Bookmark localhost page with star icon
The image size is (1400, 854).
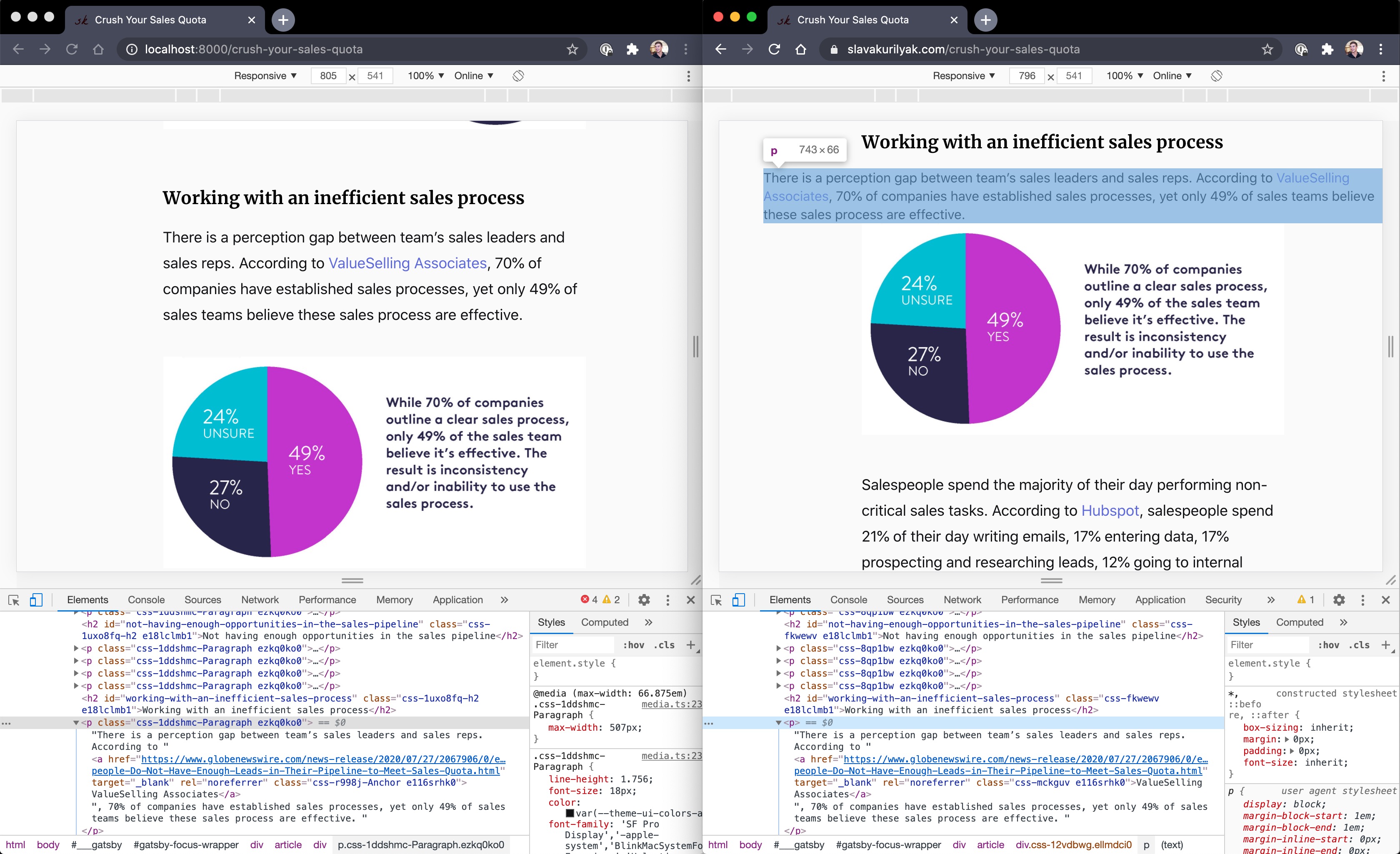(572, 50)
